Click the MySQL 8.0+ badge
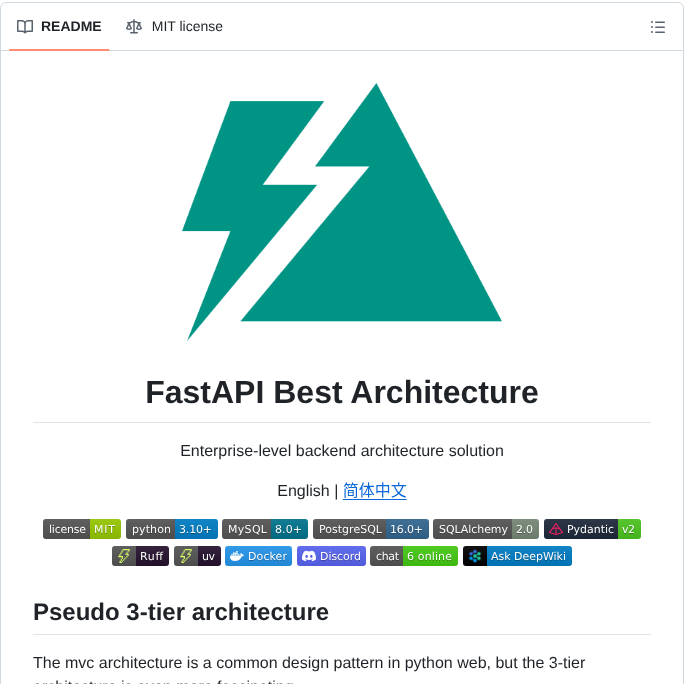 [265, 529]
